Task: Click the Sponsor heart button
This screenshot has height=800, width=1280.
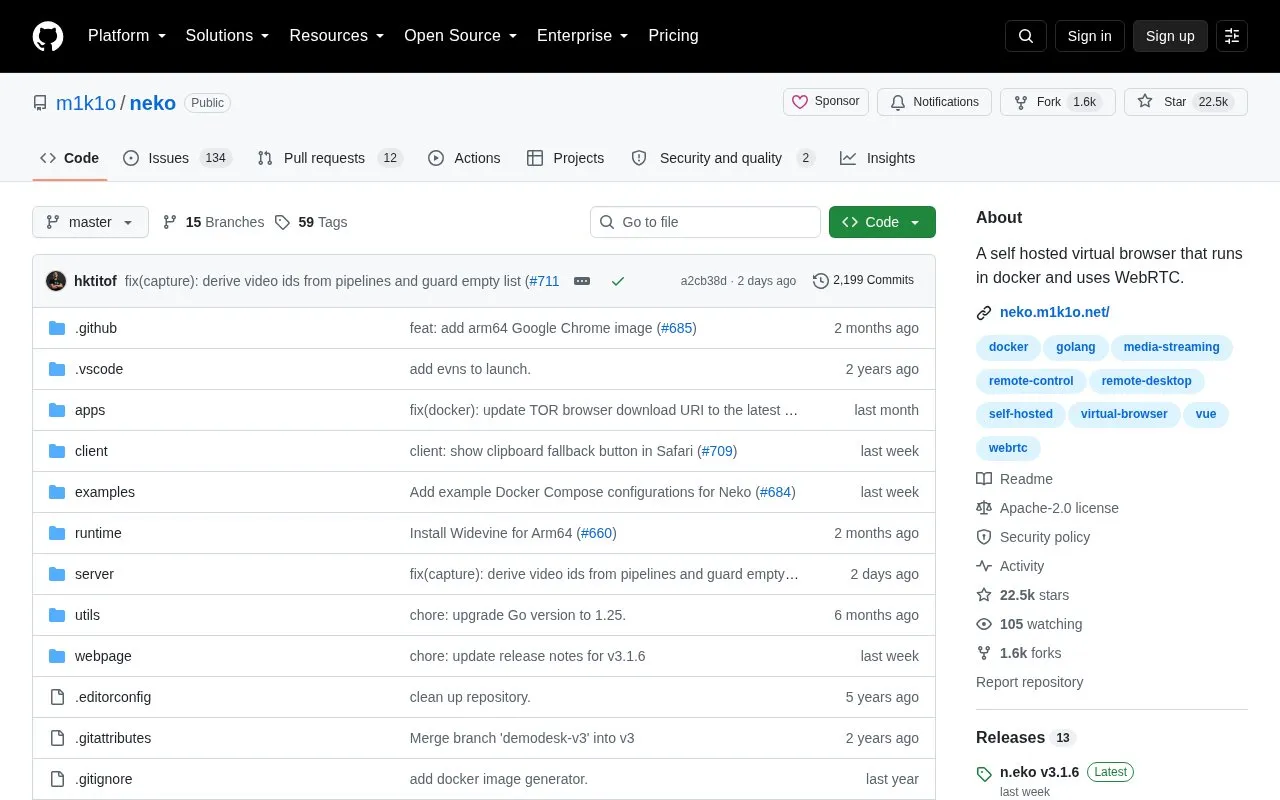Action: coord(826,102)
